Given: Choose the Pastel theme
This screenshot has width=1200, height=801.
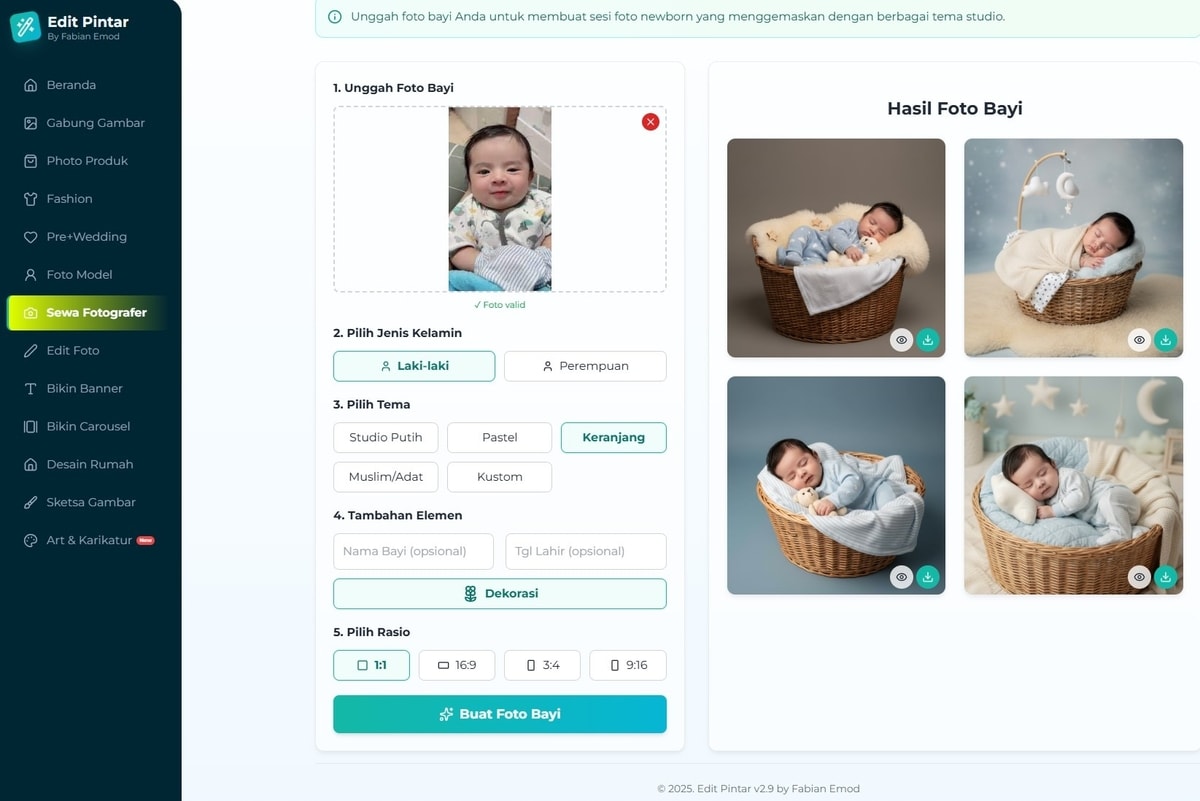Looking at the screenshot, I should coord(499,438).
